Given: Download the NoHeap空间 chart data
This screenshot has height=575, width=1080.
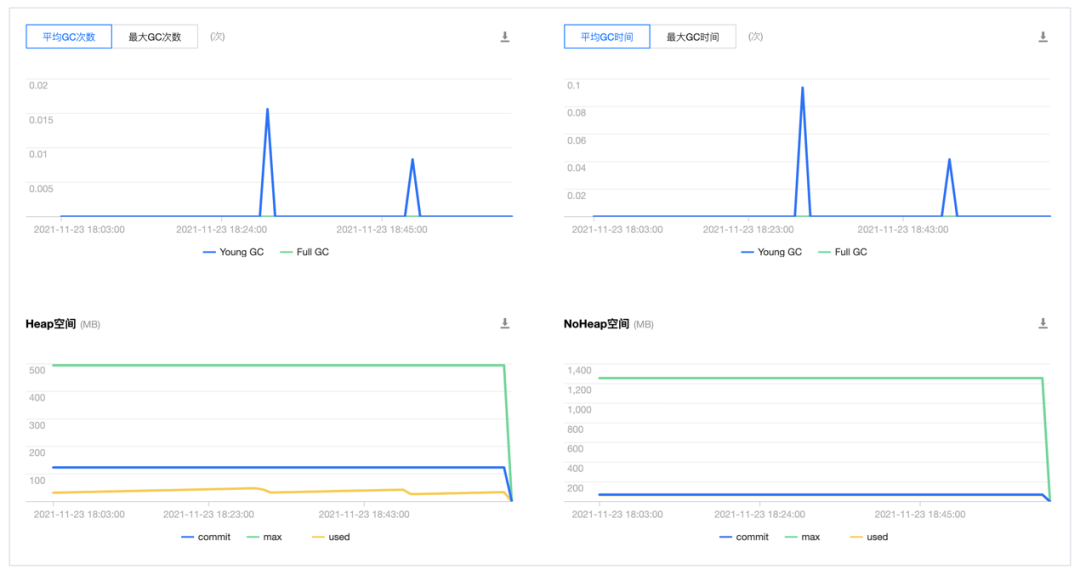Looking at the screenshot, I should click(x=1043, y=323).
